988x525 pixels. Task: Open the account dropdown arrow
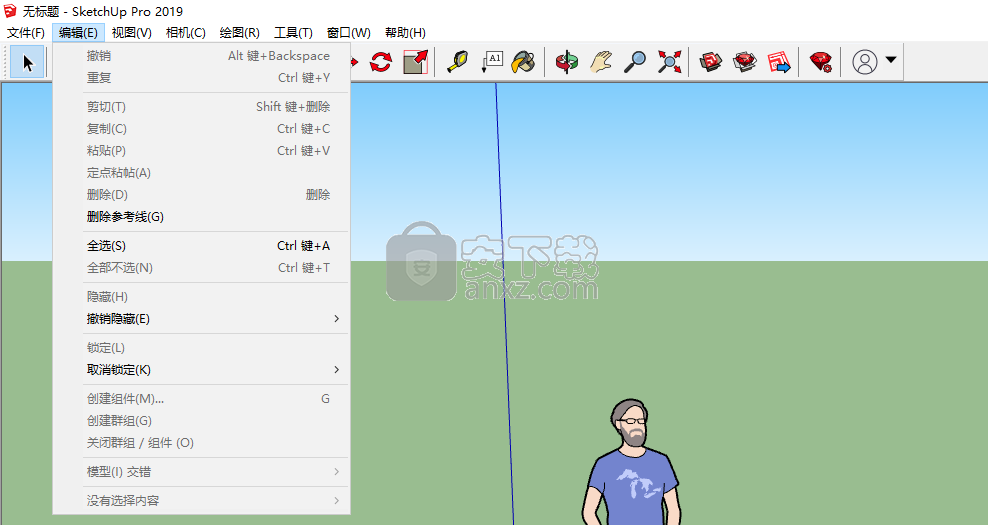pos(890,60)
